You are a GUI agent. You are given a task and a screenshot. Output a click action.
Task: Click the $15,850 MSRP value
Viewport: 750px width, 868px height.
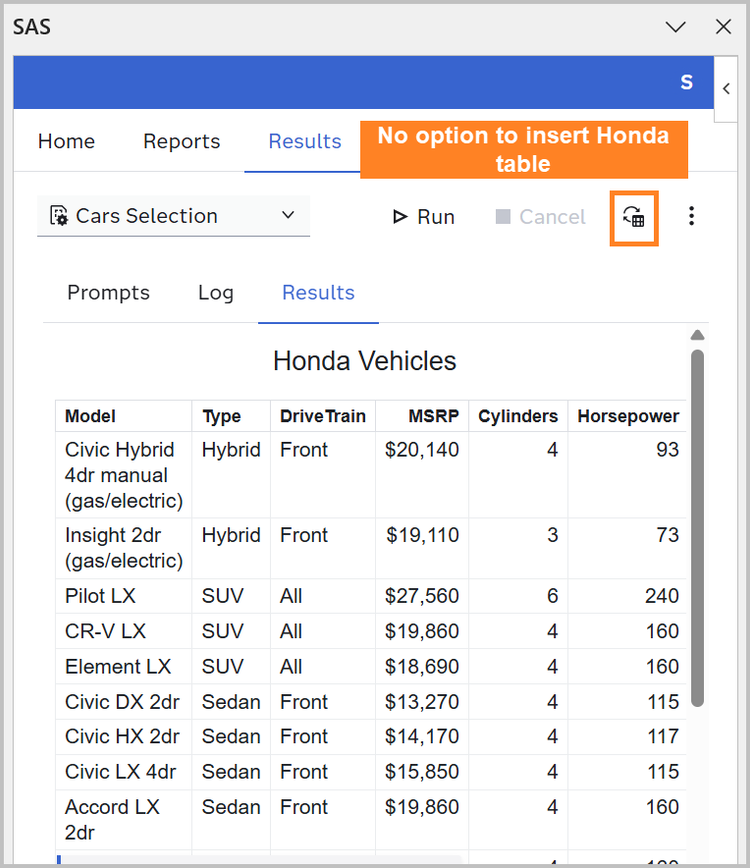coord(422,772)
